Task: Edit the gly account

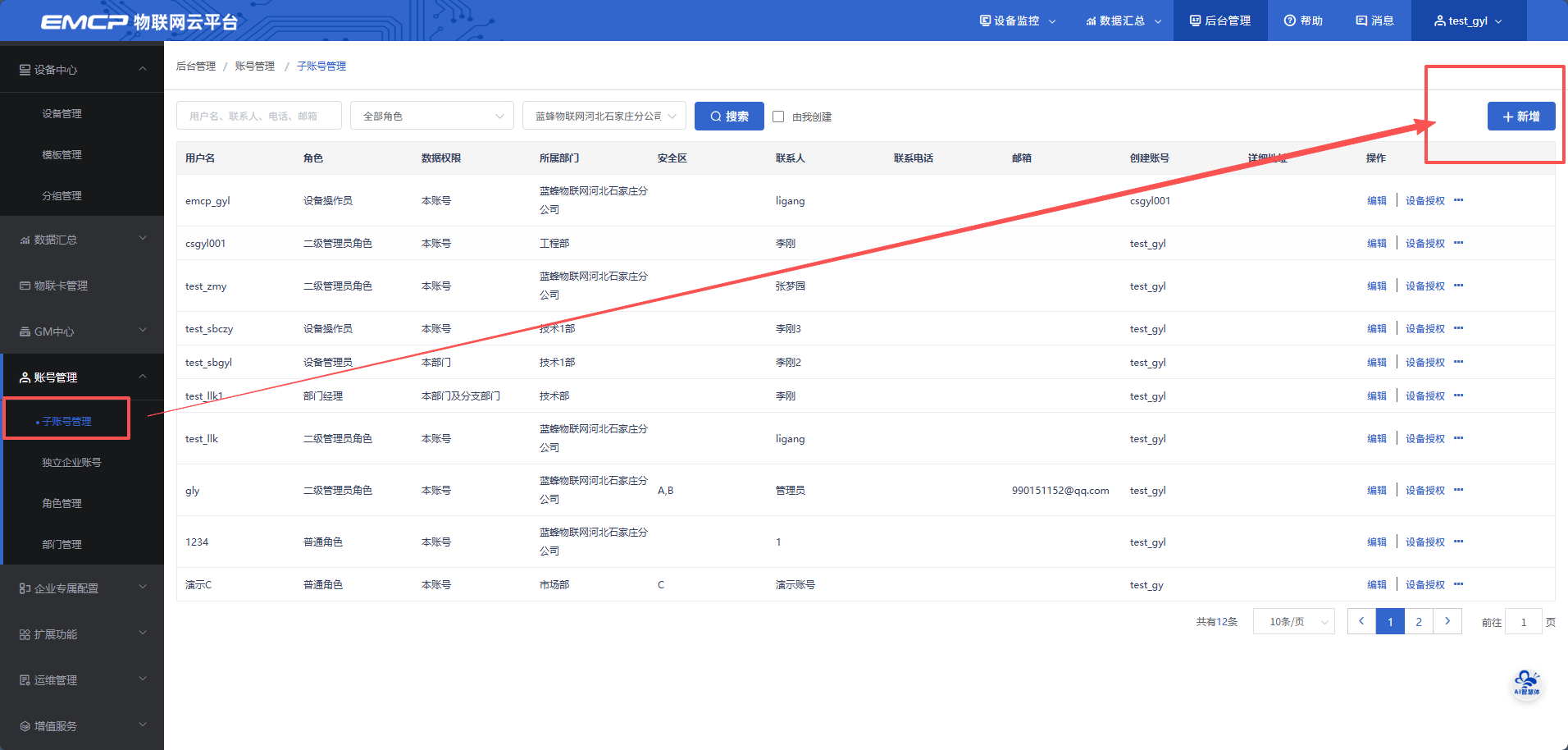Action: tap(1377, 490)
